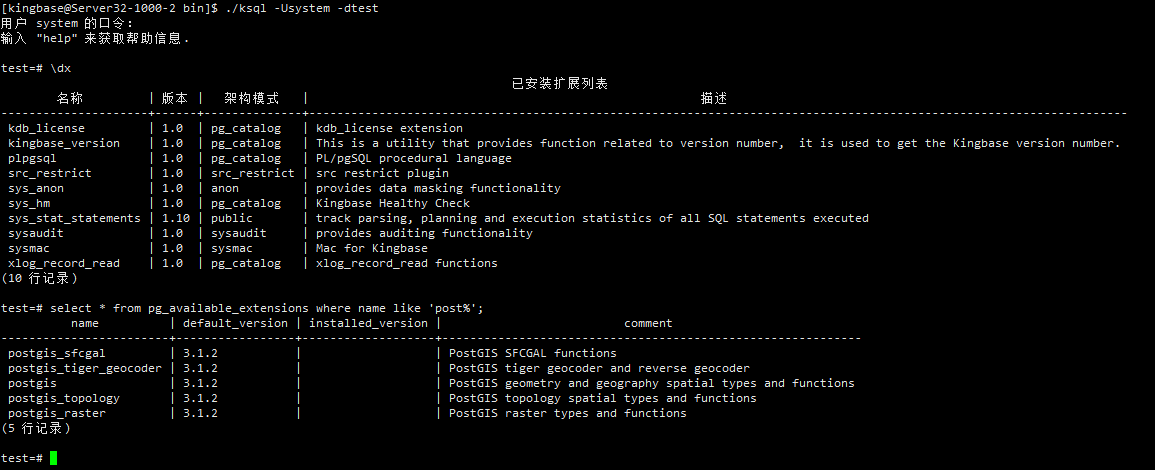Viewport: 1155px width, 470px height.
Task: Select the kdb_license extension name
Action: (46, 128)
